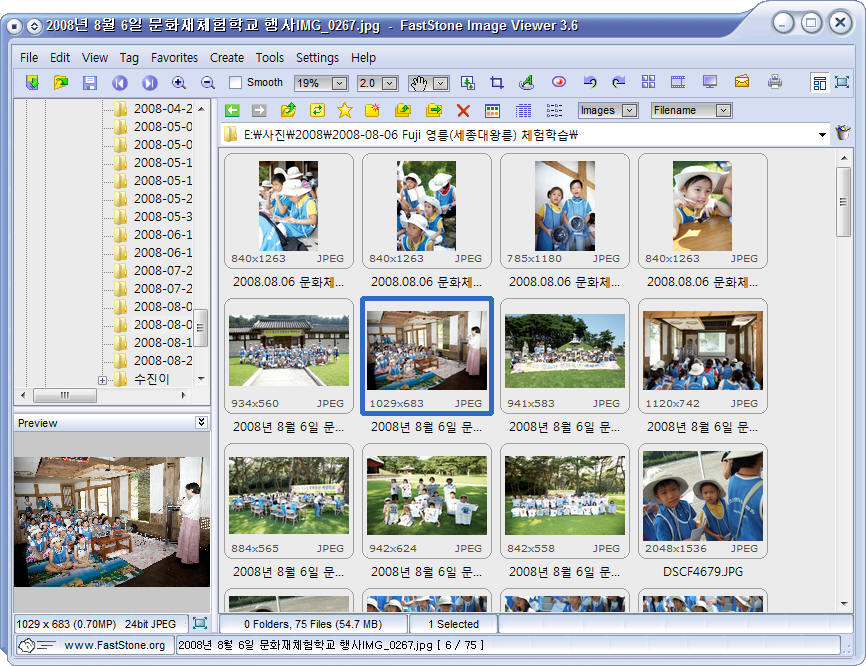Click the folder tree scroll up arrow
The width and height of the screenshot is (866, 666).
tap(201, 109)
